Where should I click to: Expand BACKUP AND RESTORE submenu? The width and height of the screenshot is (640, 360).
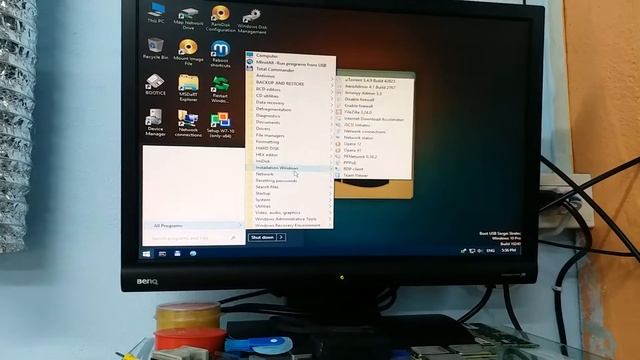[290, 83]
